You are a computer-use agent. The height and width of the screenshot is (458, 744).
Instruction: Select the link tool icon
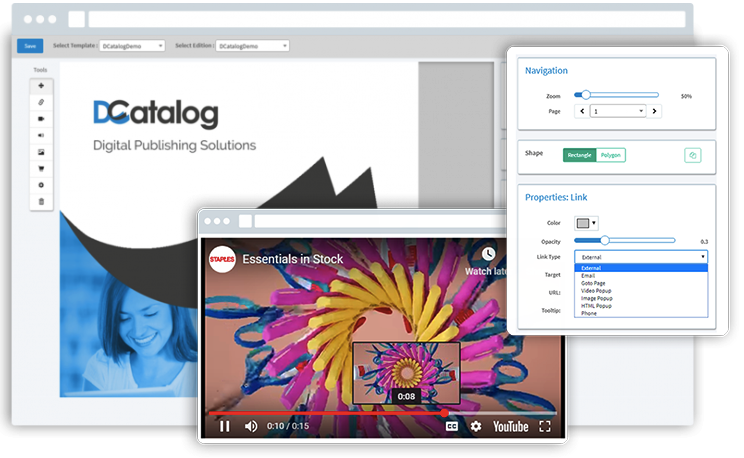click(x=41, y=103)
